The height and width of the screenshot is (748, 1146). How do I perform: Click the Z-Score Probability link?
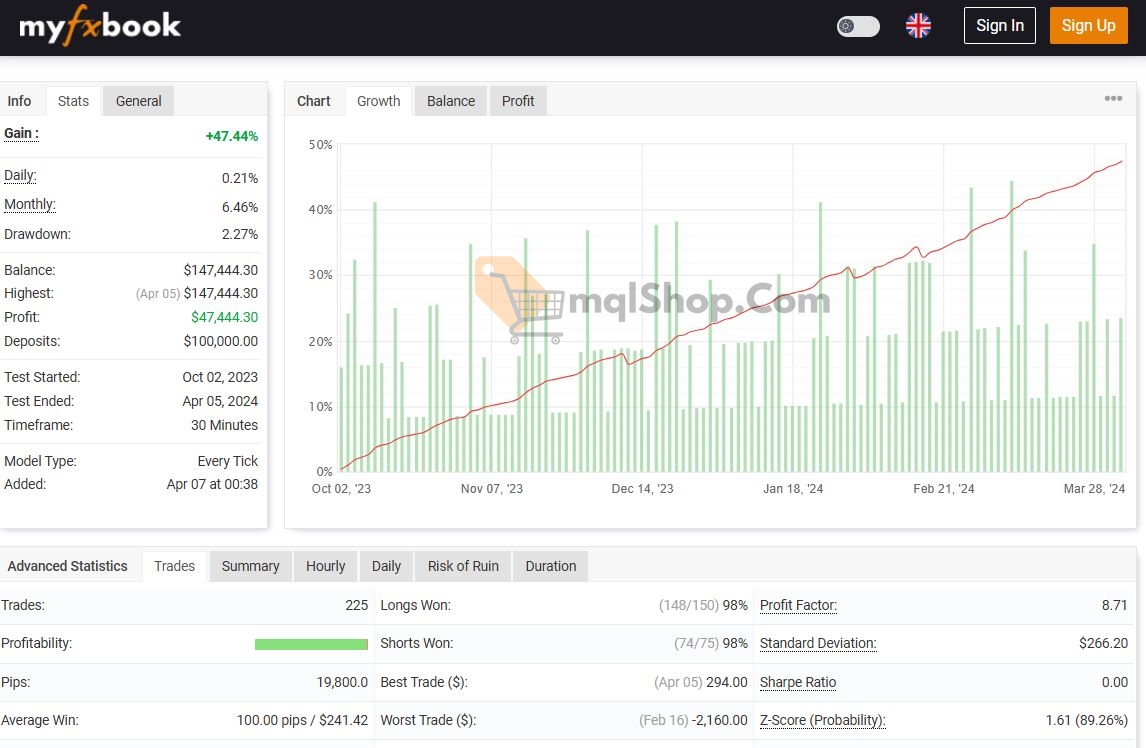click(x=822, y=720)
